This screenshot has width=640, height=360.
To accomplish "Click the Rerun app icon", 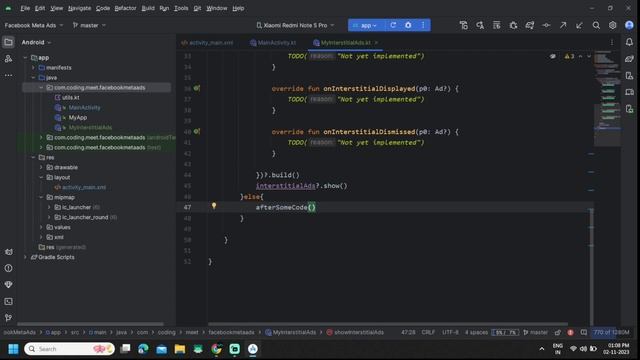I will [x=393, y=25].
